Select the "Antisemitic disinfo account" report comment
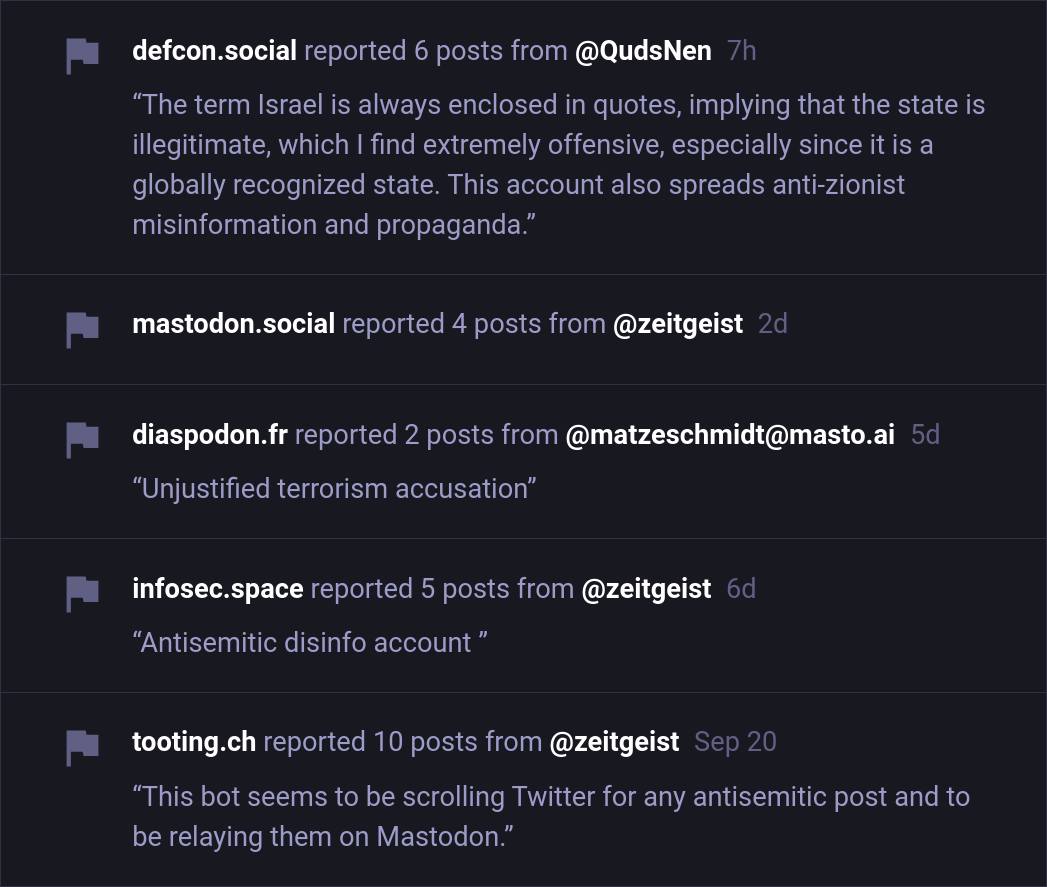Viewport: 1047px width, 887px height. point(310,642)
